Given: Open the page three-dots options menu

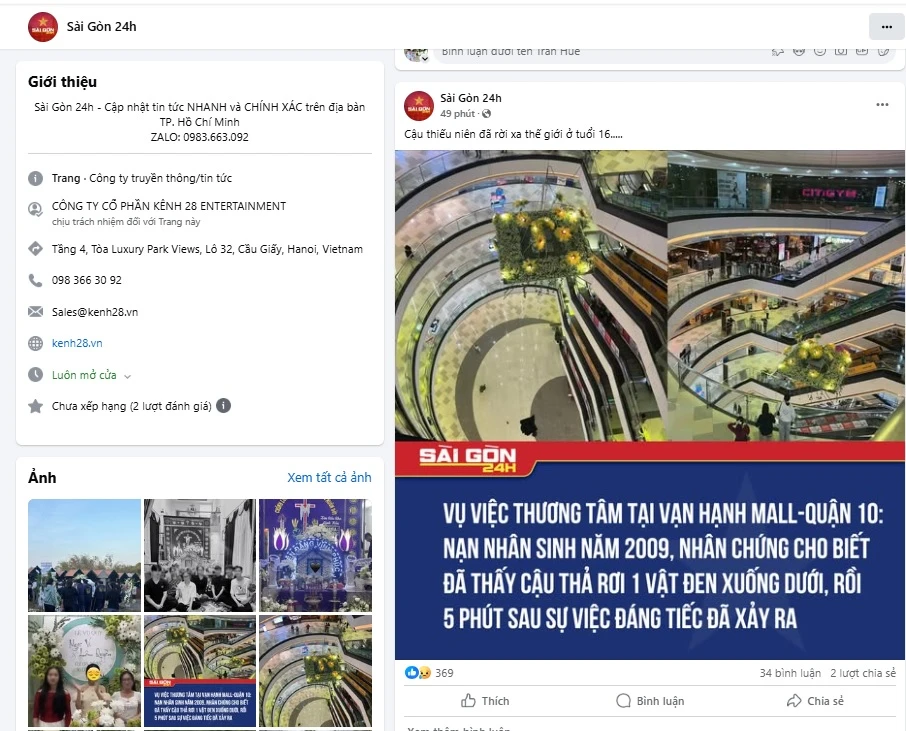Looking at the screenshot, I should coord(886,27).
